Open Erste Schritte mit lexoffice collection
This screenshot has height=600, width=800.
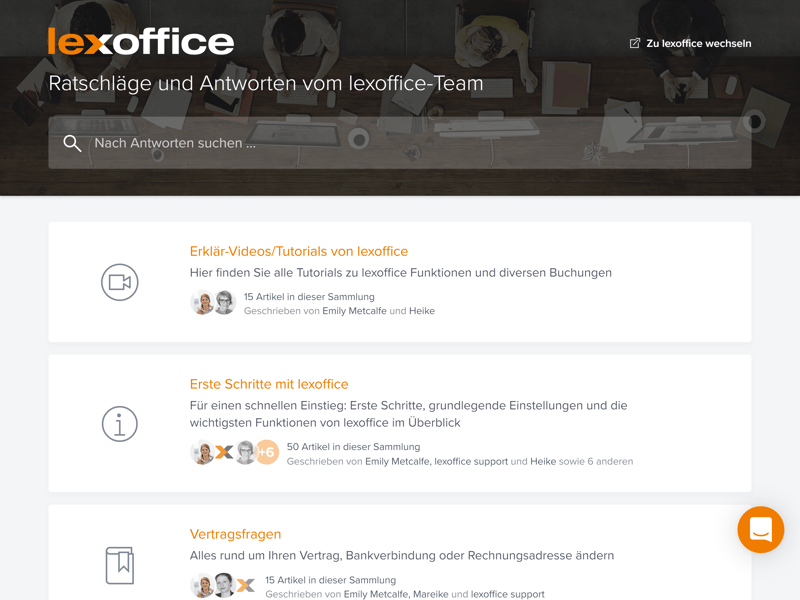tap(269, 384)
